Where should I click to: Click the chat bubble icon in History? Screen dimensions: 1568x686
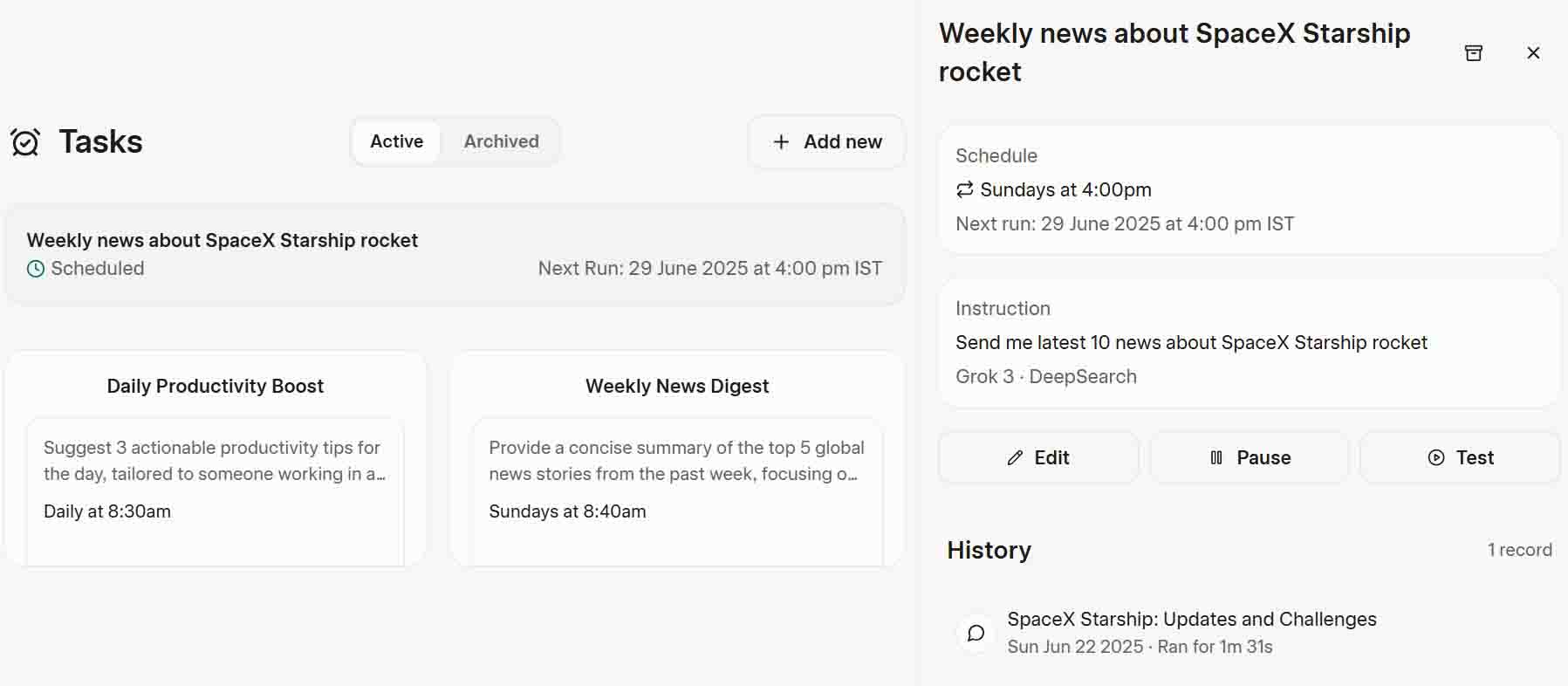(x=976, y=633)
